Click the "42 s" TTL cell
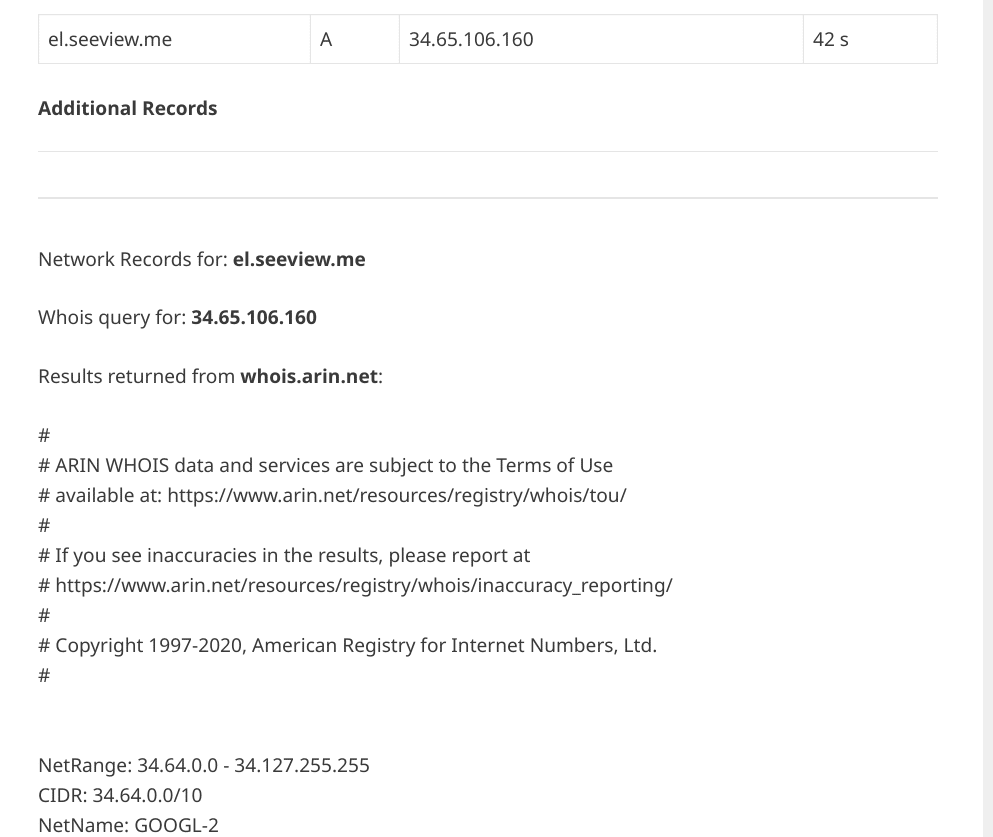This screenshot has height=837, width=993. tap(831, 40)
